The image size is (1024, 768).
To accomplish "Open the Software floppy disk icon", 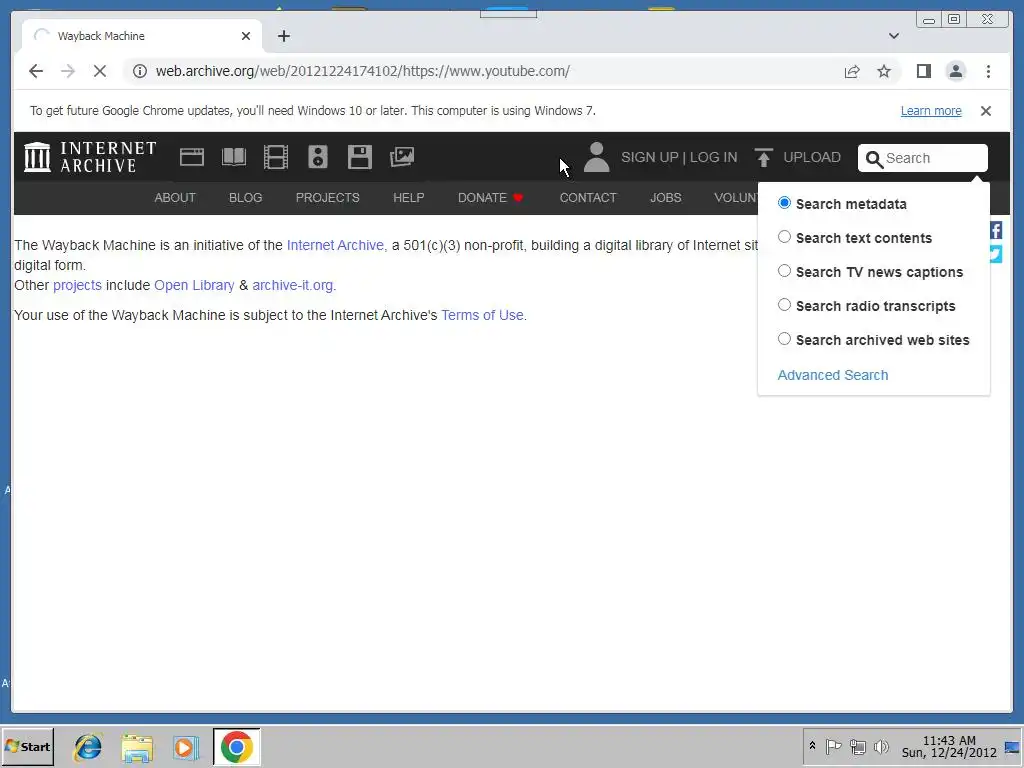I will click(x=359, y=157).
